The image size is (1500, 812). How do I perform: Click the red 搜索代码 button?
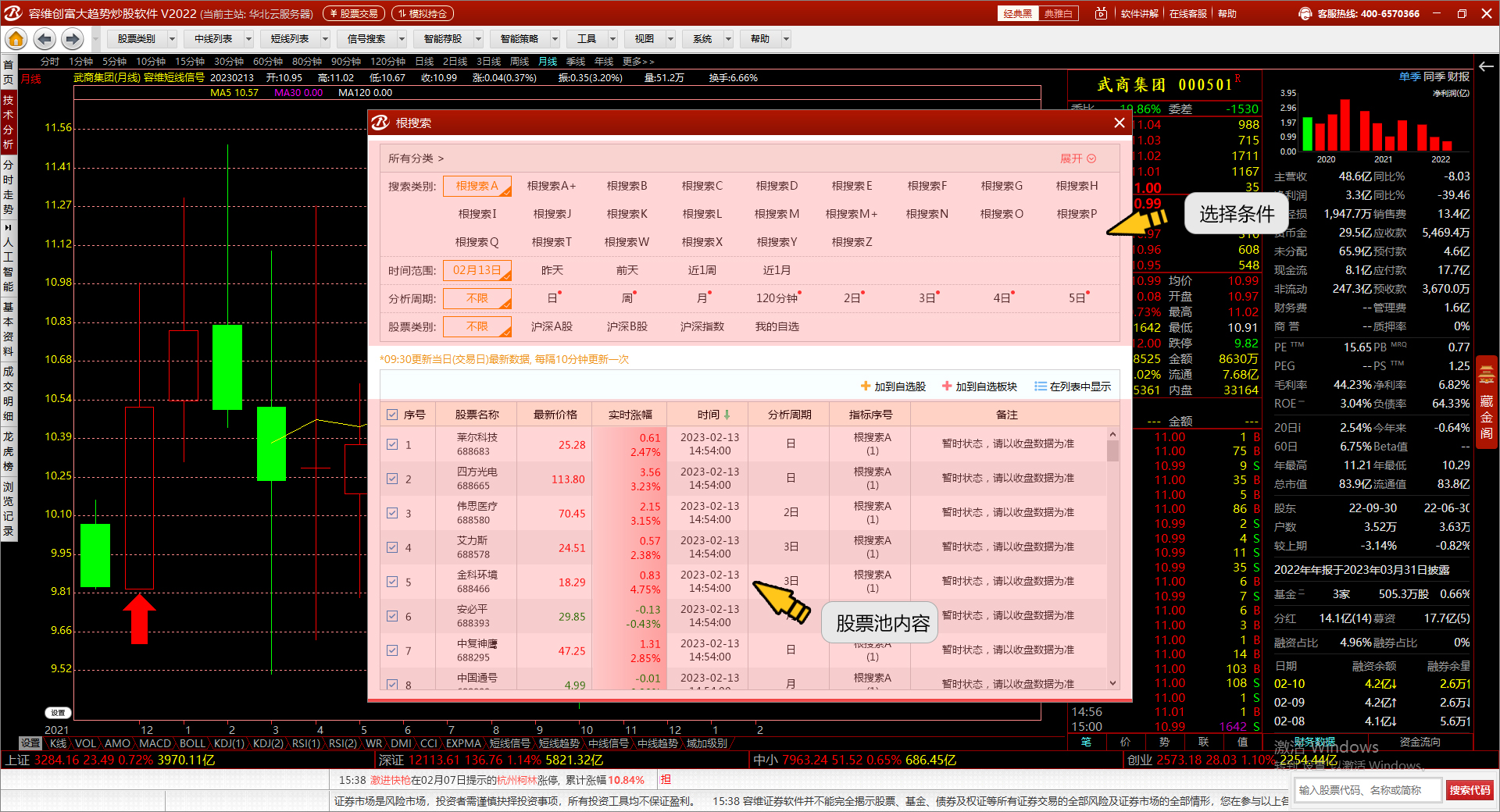1470,790
